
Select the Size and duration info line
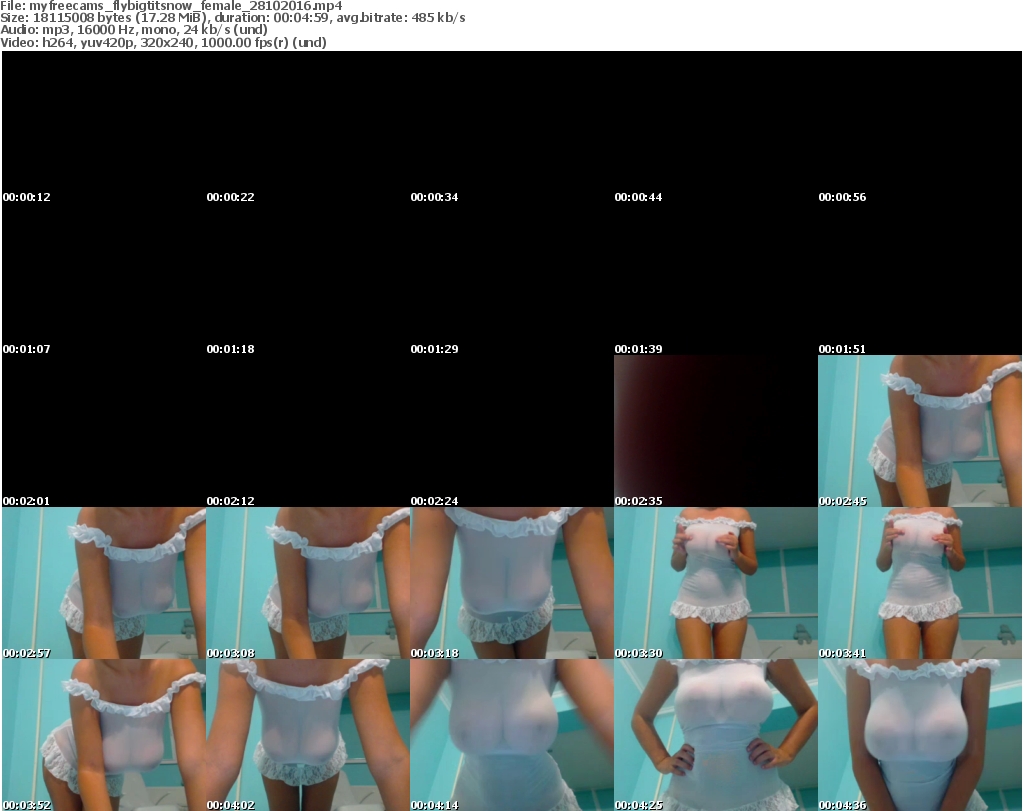click(x=232, y=18)
